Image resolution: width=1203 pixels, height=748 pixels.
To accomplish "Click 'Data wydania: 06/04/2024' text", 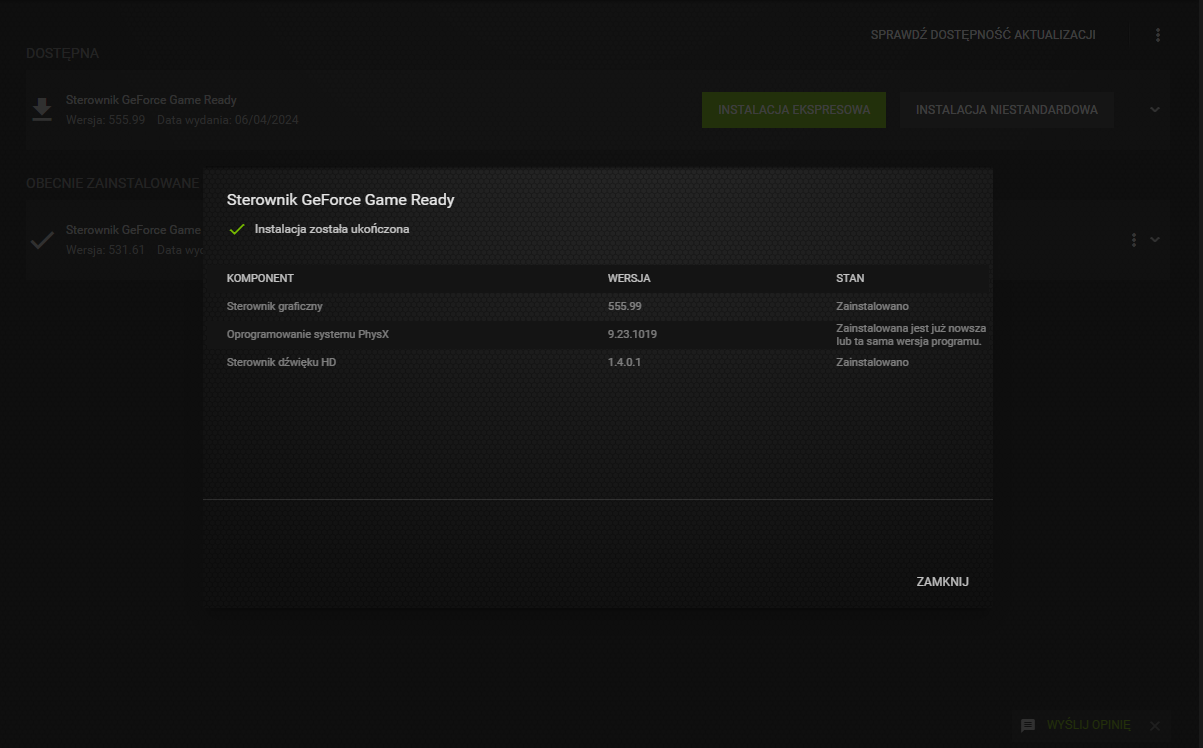I will (x=228, y=120).
